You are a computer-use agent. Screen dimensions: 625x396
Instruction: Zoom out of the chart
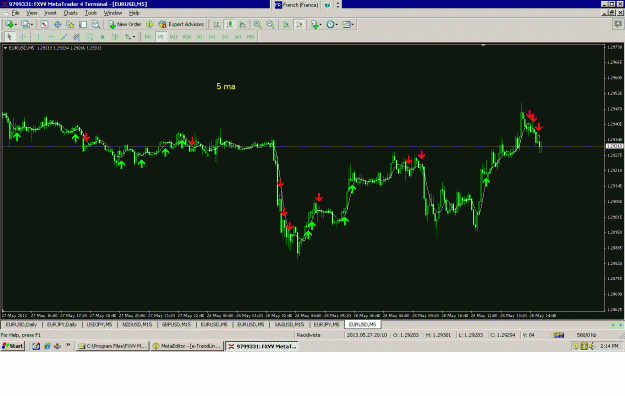(x=270, y=24)
